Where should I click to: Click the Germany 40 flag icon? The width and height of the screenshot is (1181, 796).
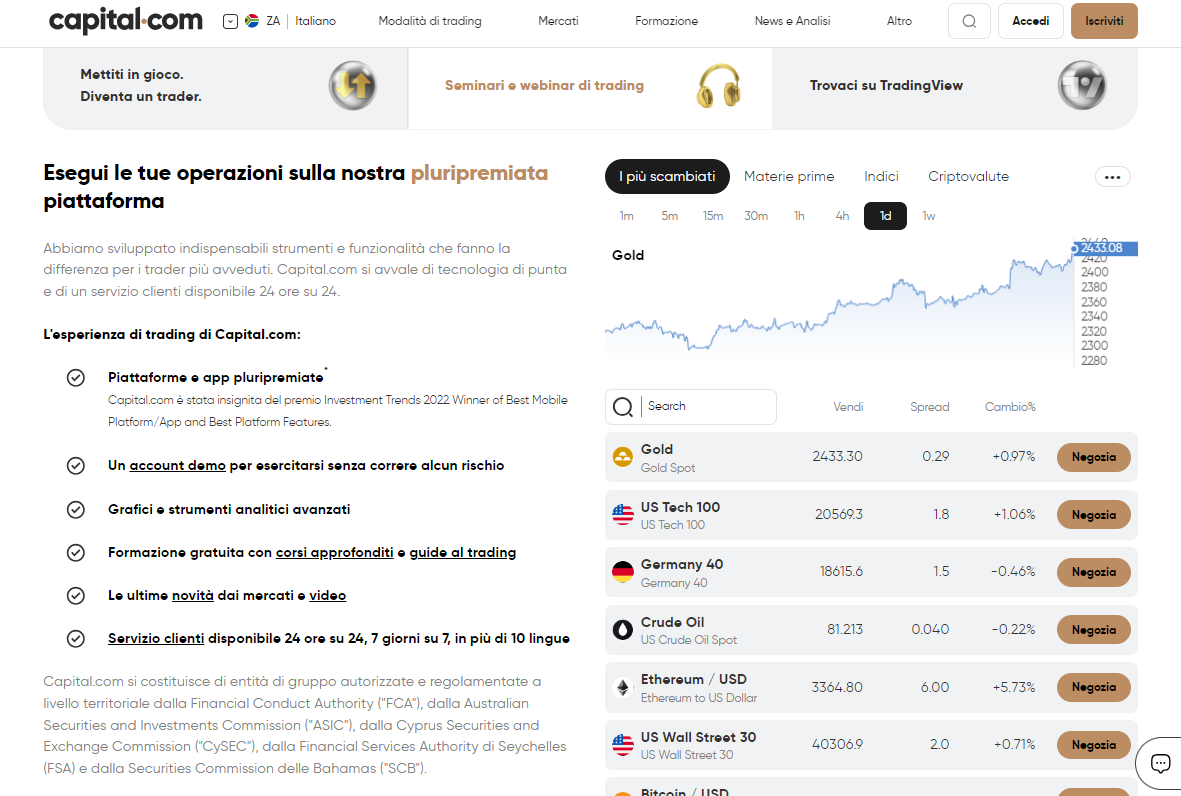click(x=623, y=572)
